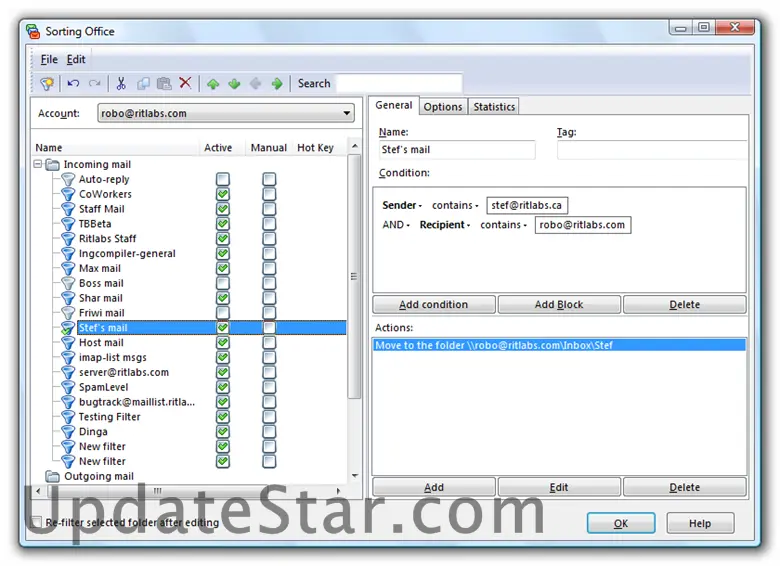This screenshot has height=566, width=780.
Task: Delete the filter using the red X icon
Action: (185, 83)
